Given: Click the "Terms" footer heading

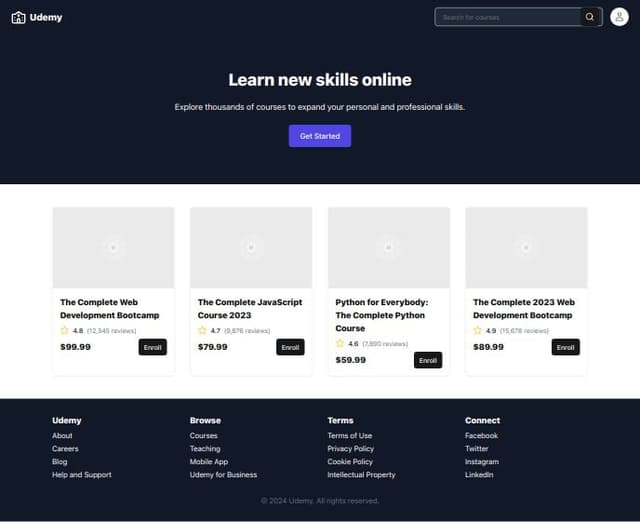Looking at the screenshot, I should click(x=340, y=420).
